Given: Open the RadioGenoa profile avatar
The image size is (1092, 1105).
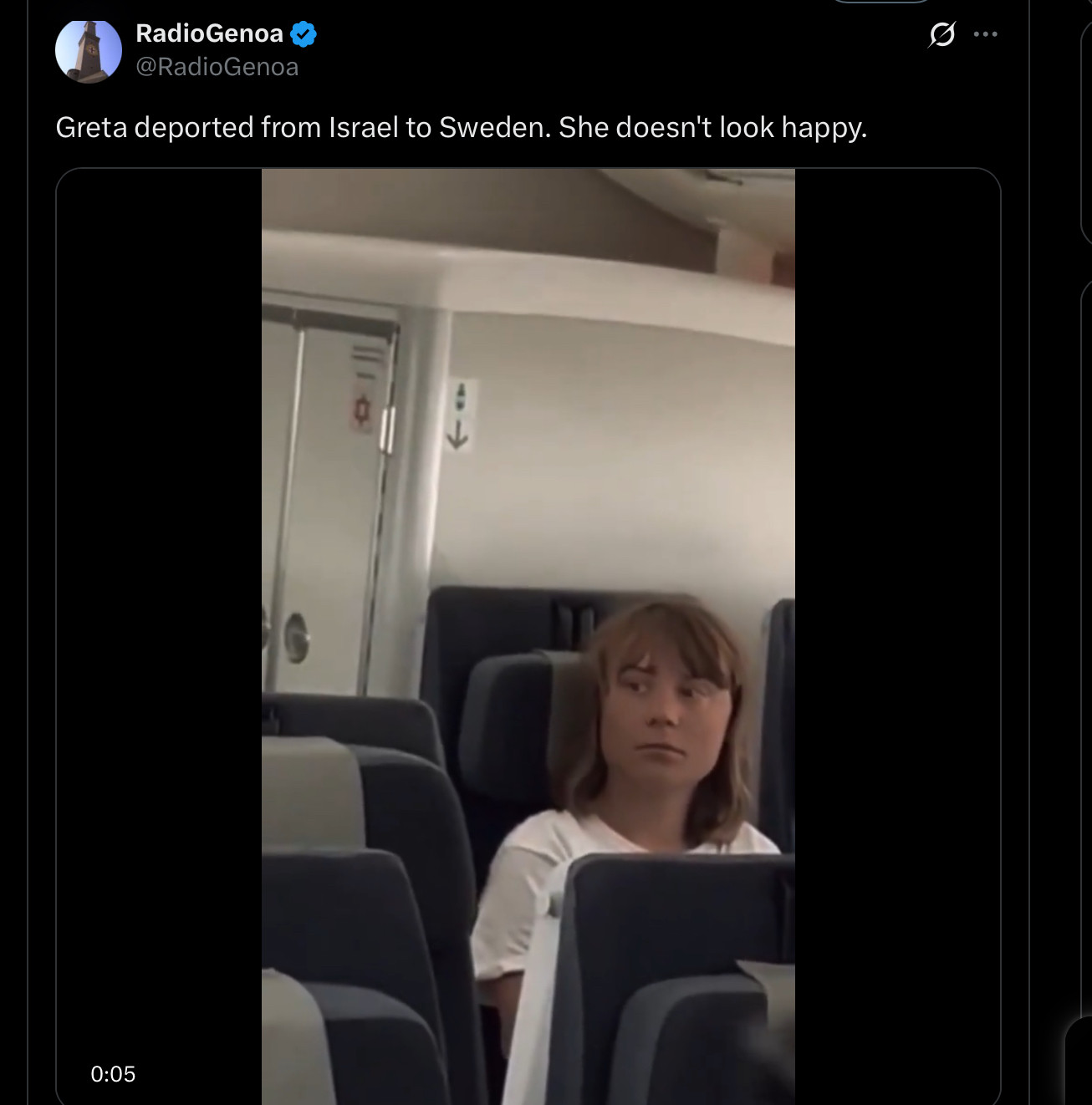Looking at the screenshot, I should tap(89, 51).
